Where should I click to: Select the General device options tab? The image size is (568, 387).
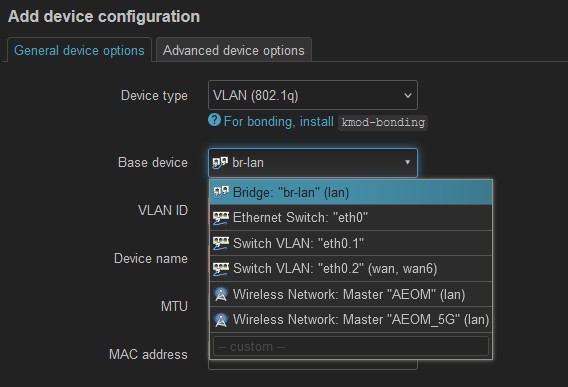[x=79, y=50]
